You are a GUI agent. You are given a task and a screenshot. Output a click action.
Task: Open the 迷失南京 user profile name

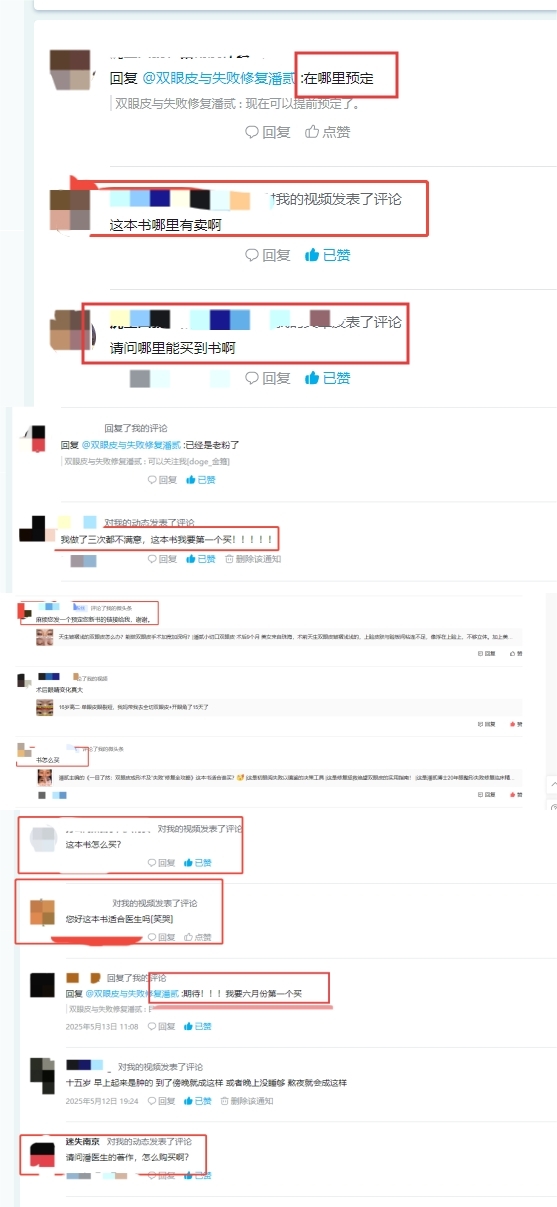[82, 1142]
